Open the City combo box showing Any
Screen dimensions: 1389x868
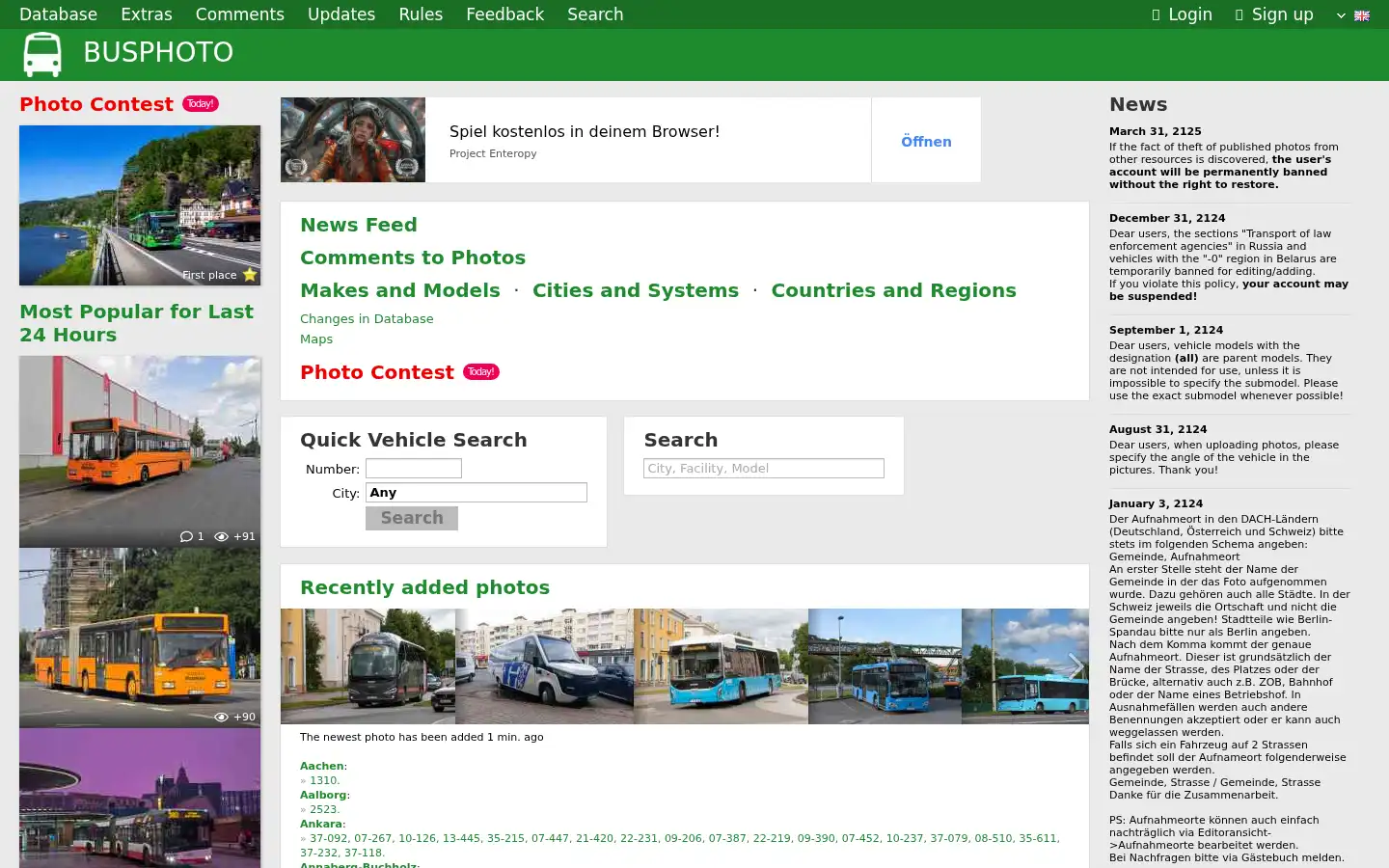pos(477,493)
